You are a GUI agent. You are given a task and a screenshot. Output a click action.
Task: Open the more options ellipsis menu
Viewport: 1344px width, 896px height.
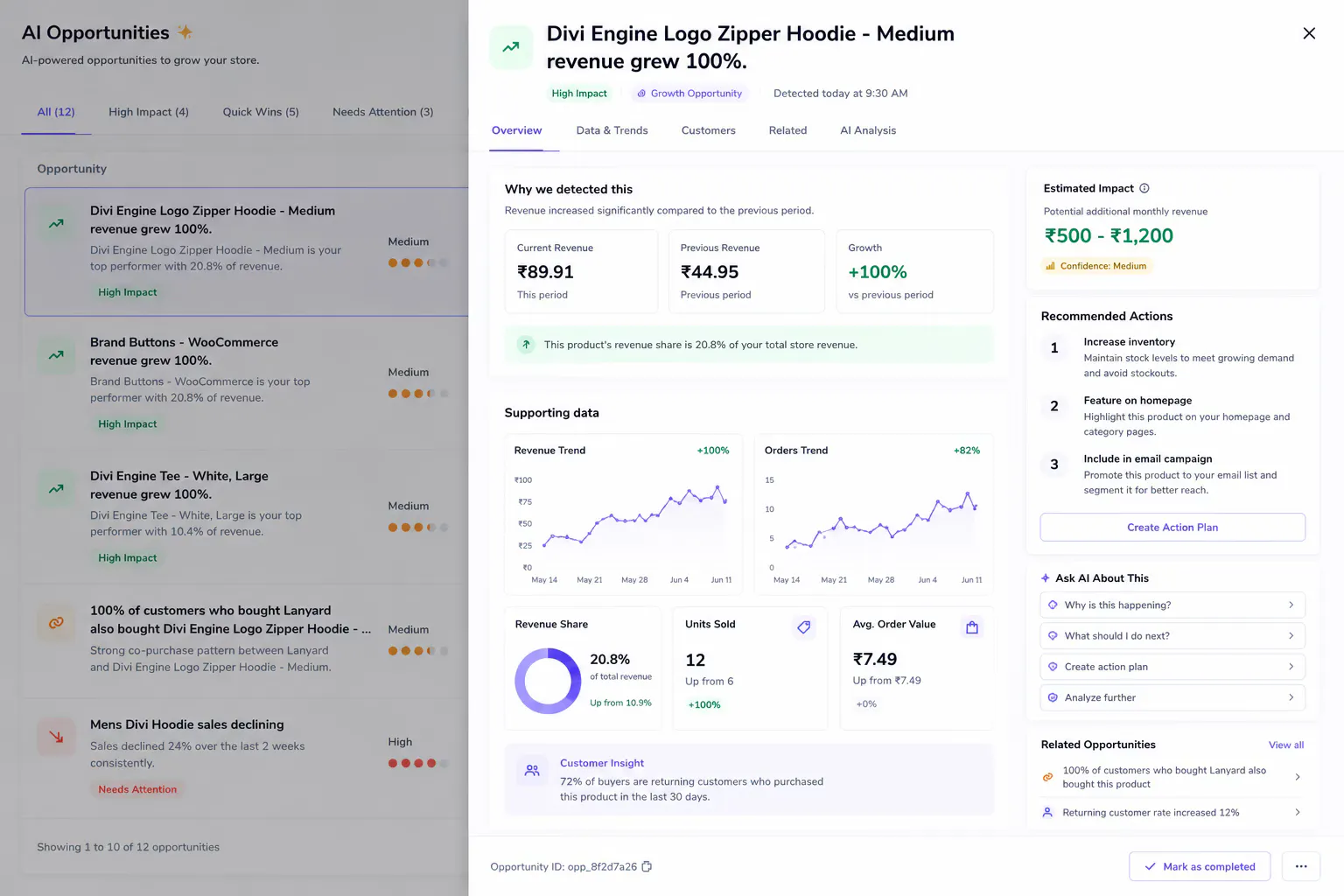(1301, 866)
